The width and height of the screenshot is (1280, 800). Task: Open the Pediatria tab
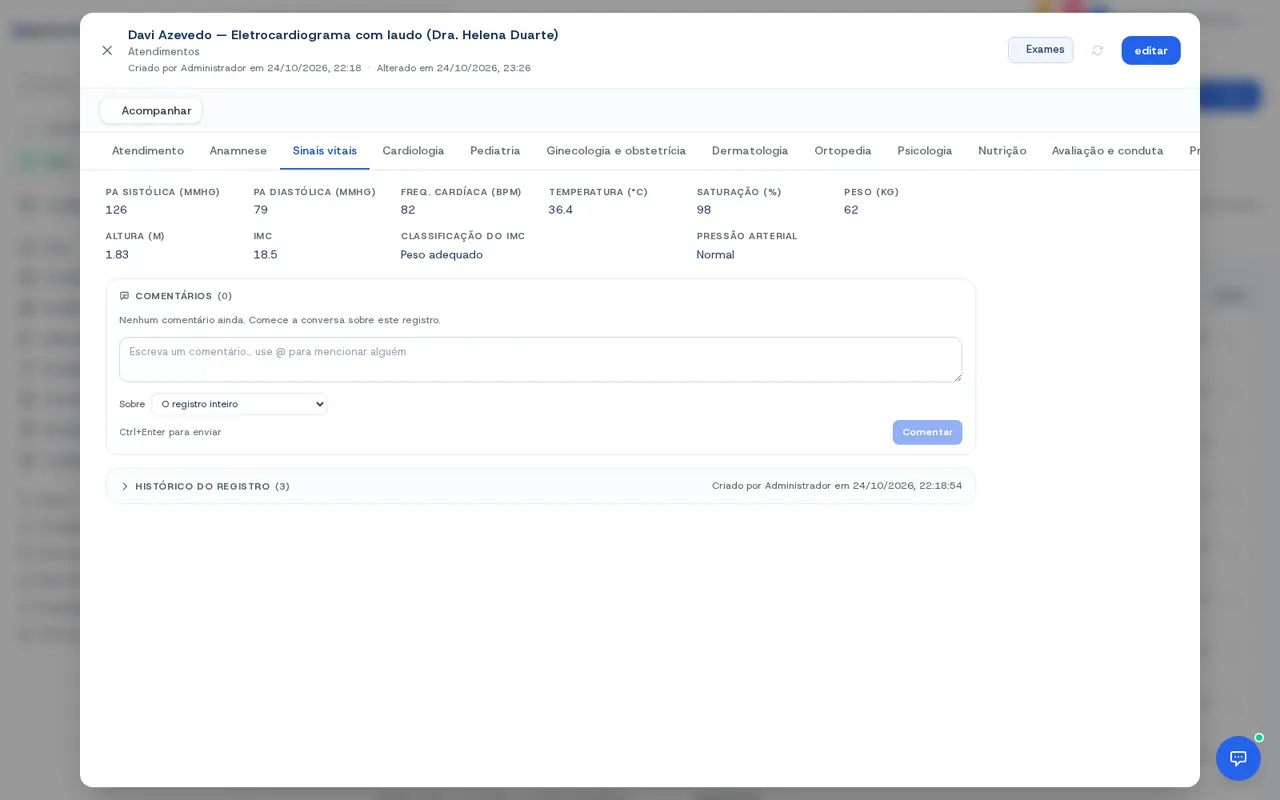(495, 151)
